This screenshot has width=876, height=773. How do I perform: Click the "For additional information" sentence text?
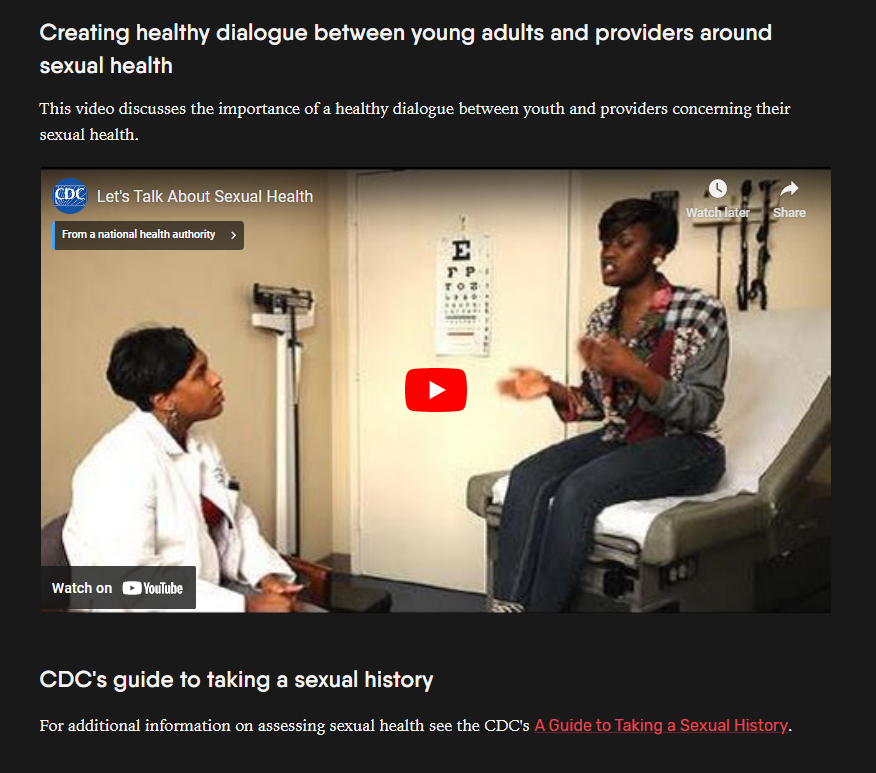tap(284, 726)
